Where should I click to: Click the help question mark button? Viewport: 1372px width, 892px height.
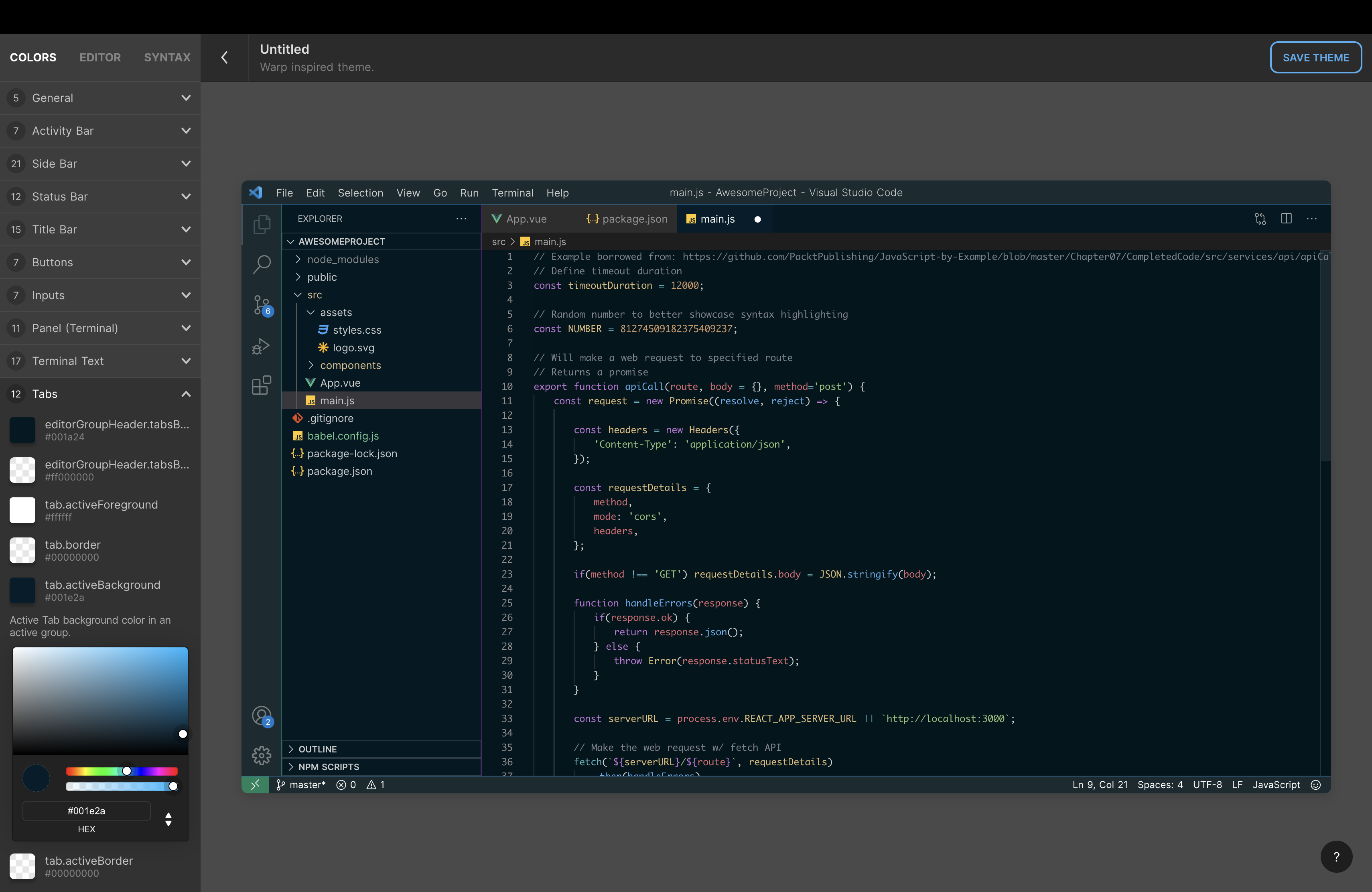1336,857
